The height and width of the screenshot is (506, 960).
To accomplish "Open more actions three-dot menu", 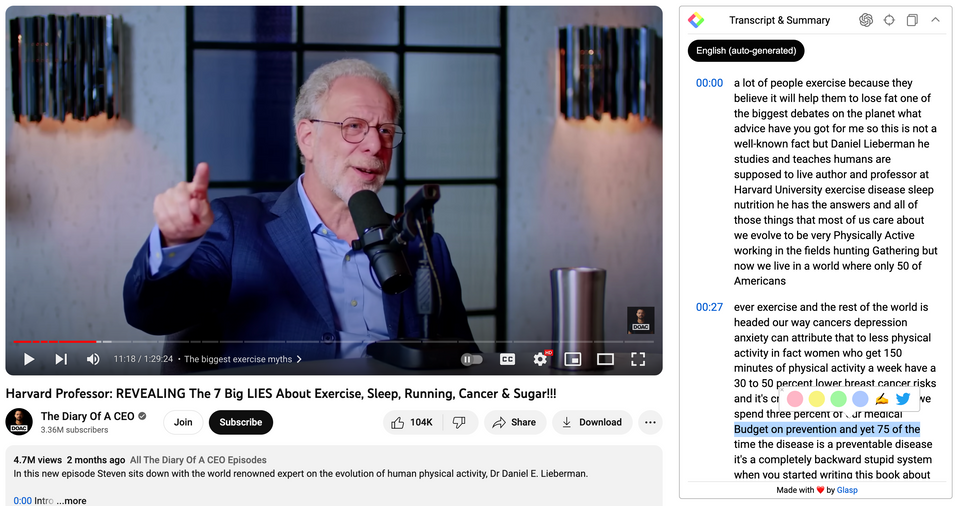I will coord(650,423).
